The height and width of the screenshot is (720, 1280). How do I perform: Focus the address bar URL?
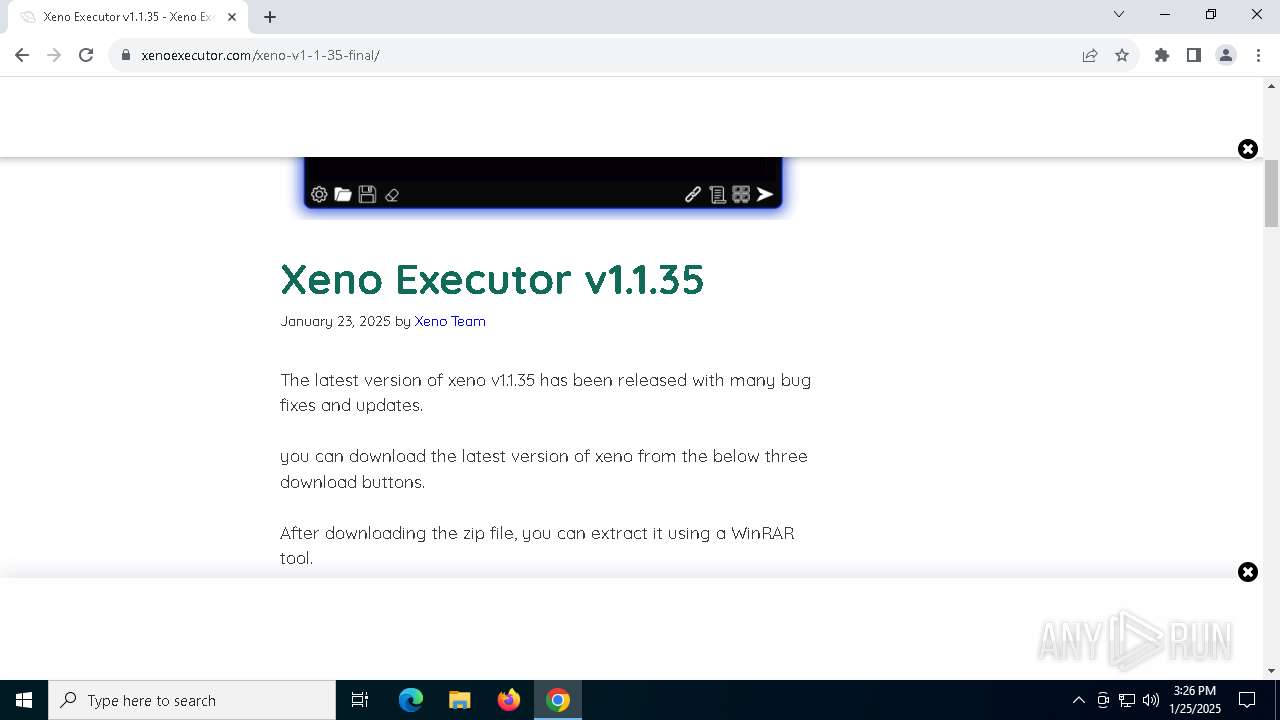point(260,55)
